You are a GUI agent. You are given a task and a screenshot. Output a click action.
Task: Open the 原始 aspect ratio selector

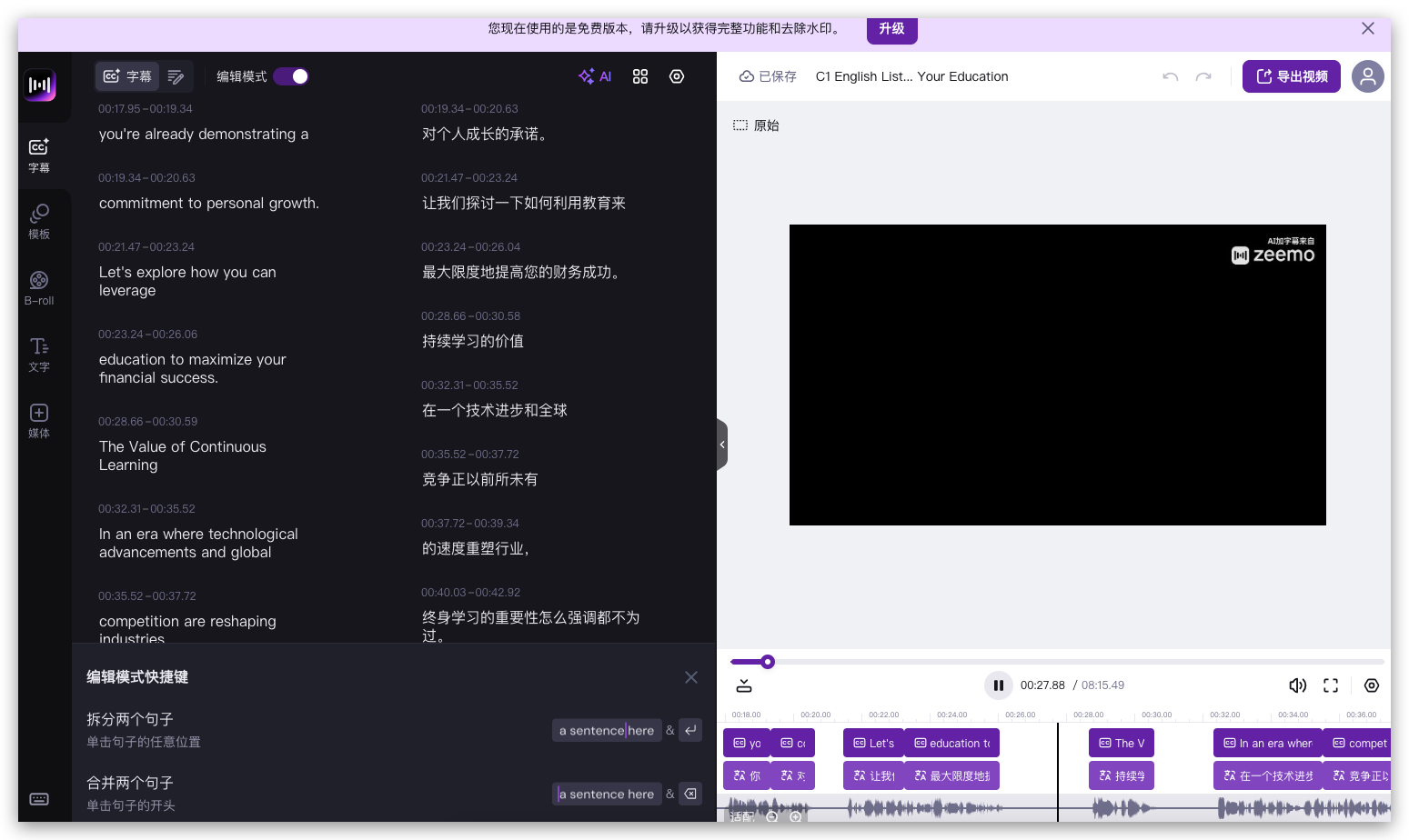pos(757,125)
